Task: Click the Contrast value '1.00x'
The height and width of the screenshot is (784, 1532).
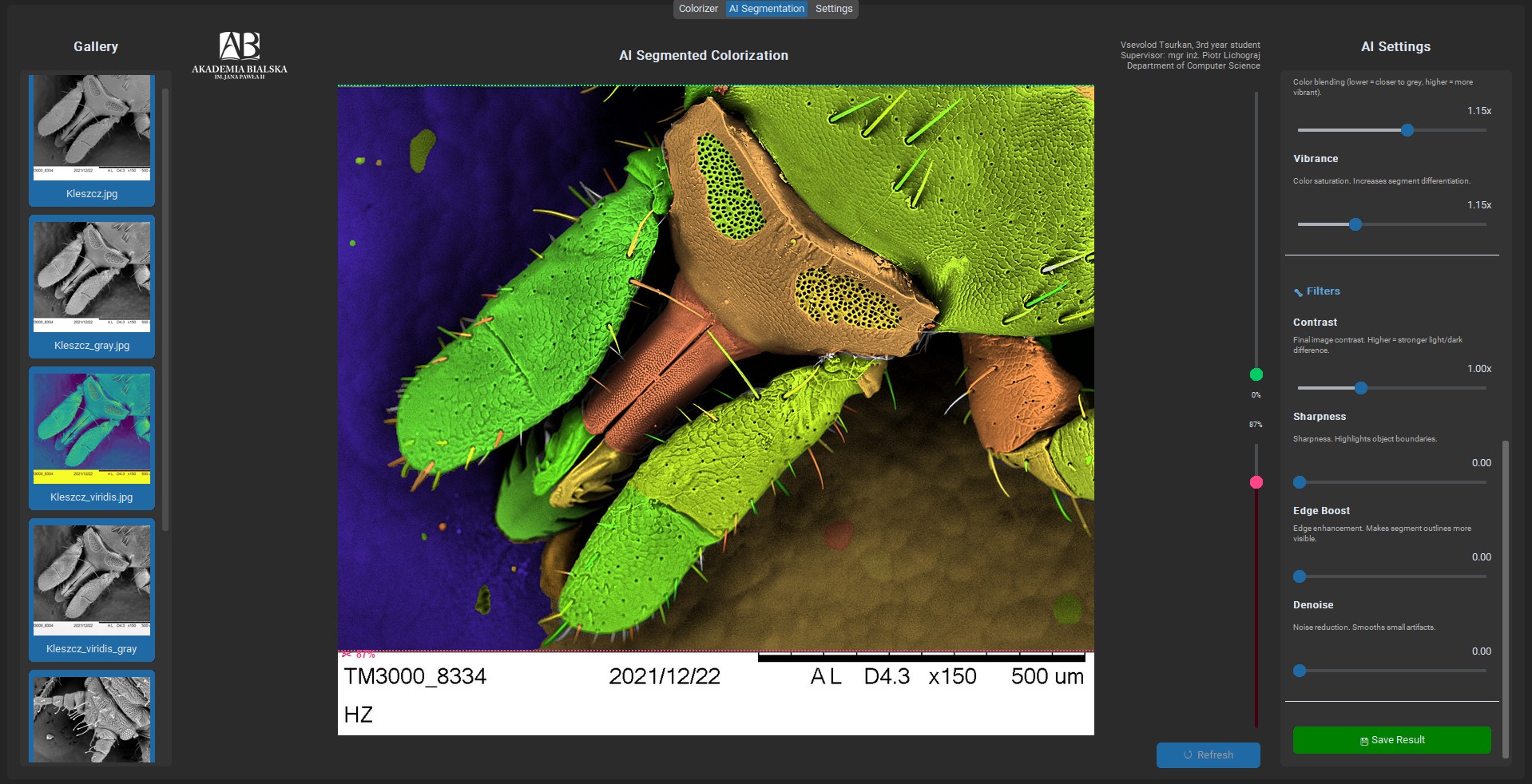Action: click(1479, 369)
